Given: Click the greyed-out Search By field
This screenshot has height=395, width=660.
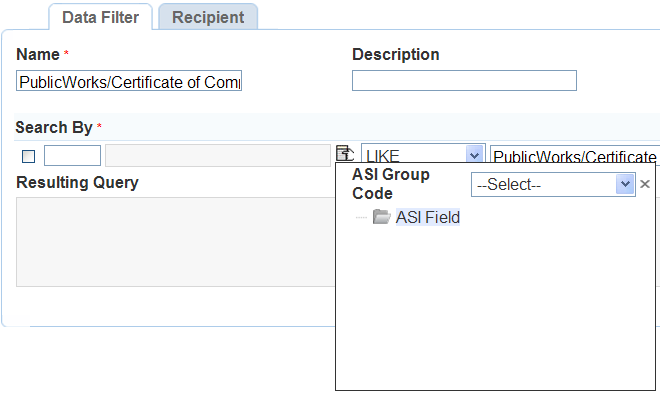Looking at the screenshot, I should (218, 155).
